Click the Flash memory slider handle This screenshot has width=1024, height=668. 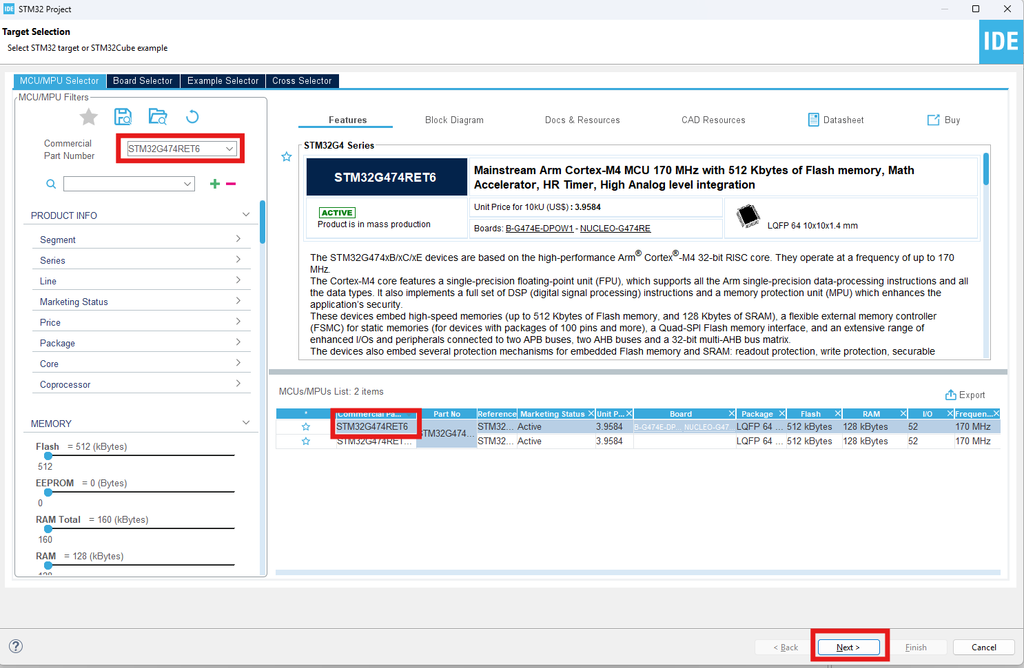tap(47, 456)
